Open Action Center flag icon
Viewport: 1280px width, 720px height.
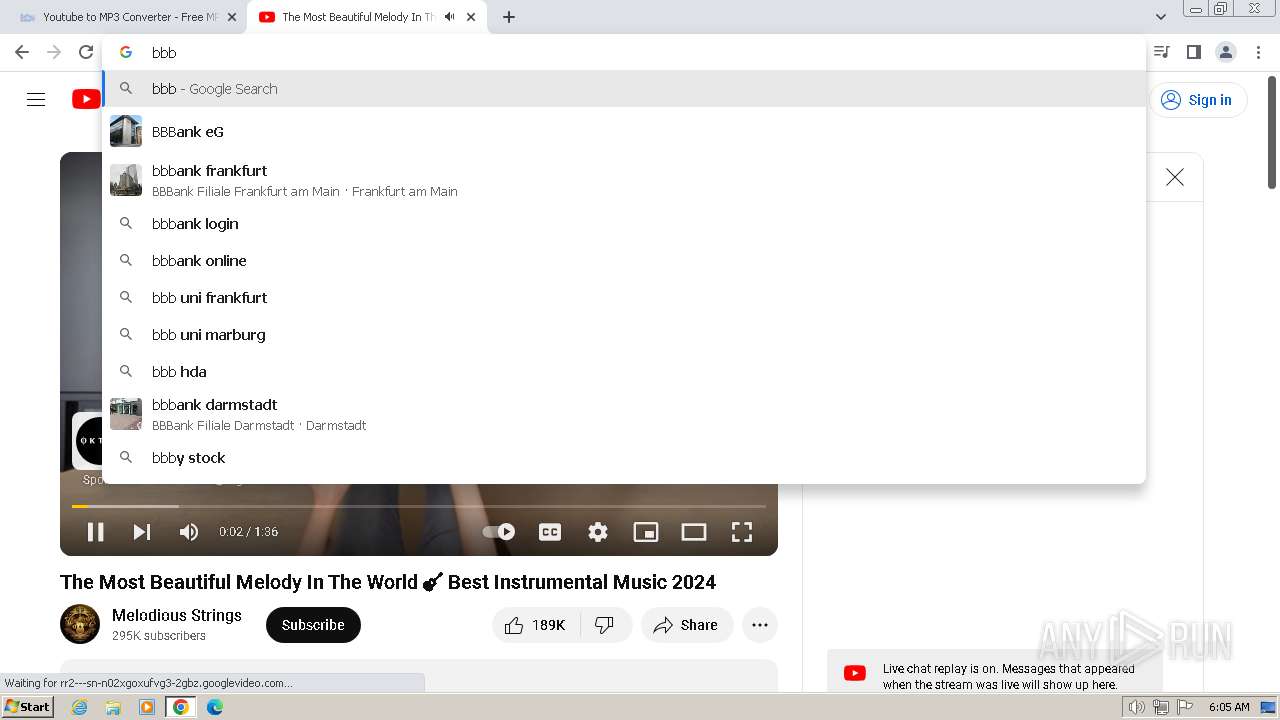coord(1185,707)
